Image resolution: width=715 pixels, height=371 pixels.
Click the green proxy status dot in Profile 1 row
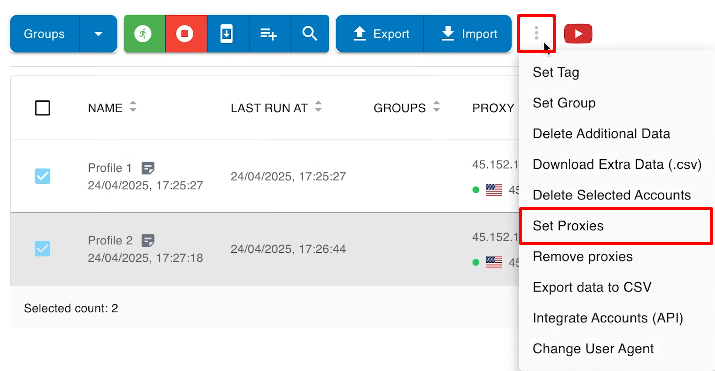[x=476, y=190]
